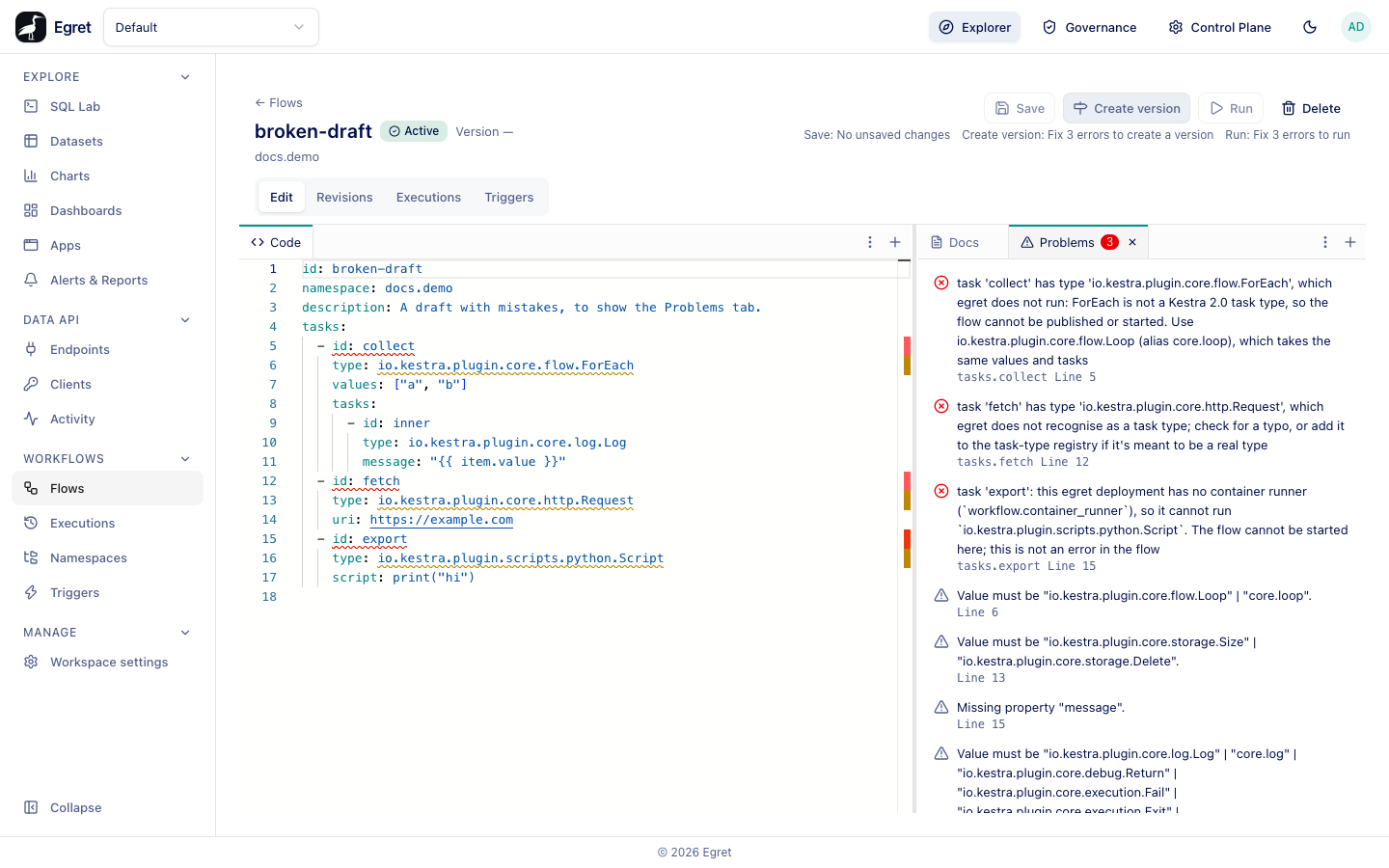Delete the broken-draft flow
Screen dimensions: 1389x868
1311,109
